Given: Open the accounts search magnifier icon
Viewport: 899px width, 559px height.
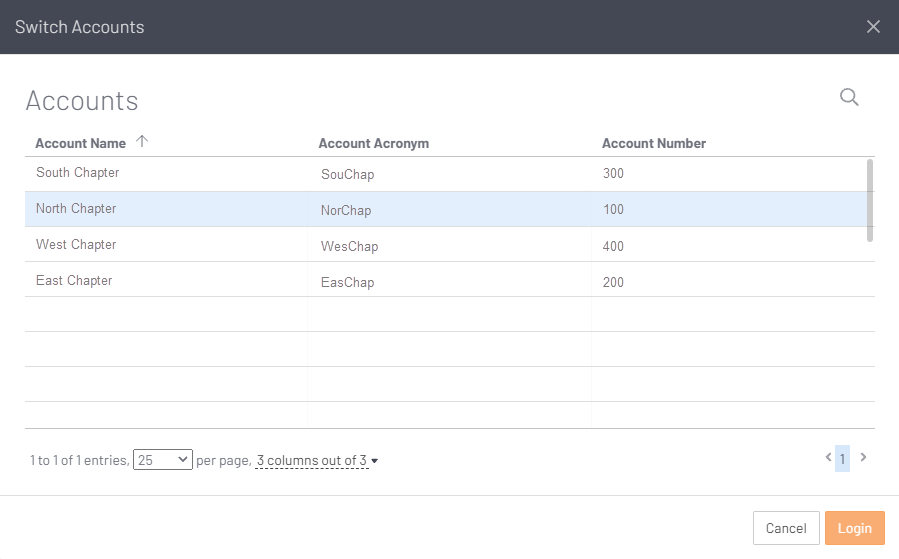Looking at the screenshot, I should [849, 97].
